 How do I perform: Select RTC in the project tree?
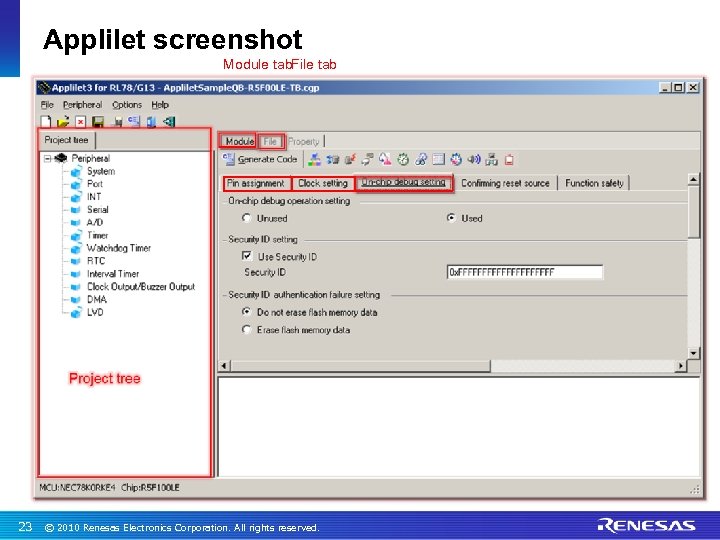(x=96, y=261)
